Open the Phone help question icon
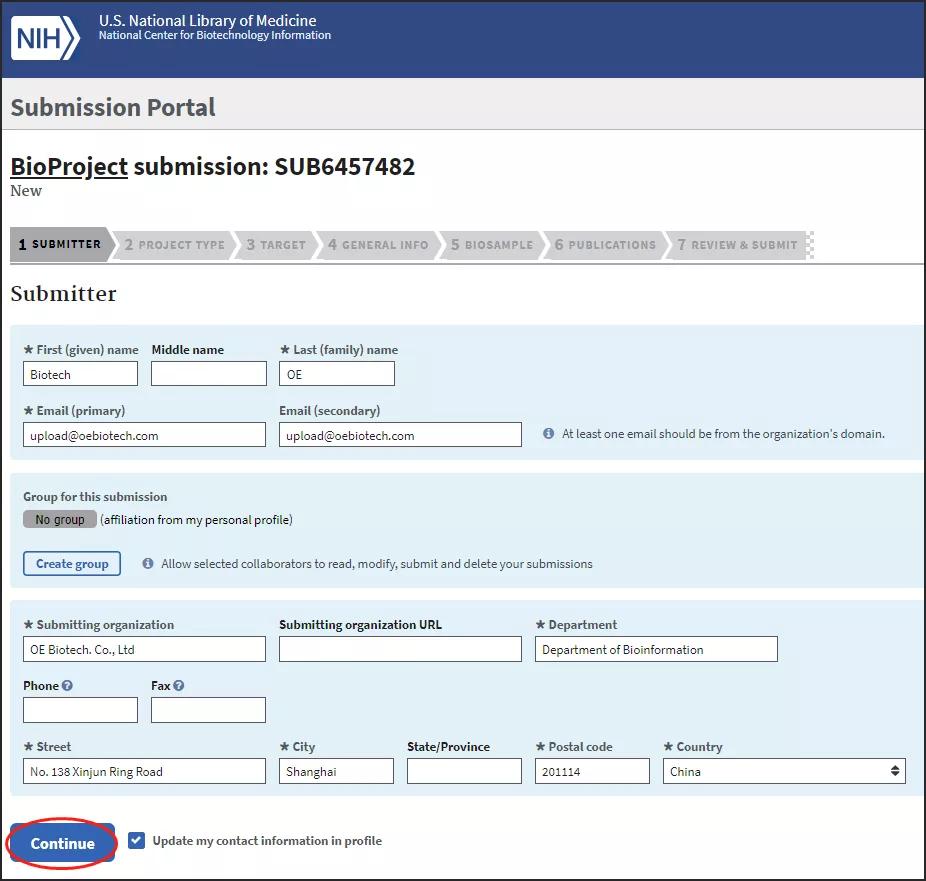The image size is (926, 881). point(67,686)
